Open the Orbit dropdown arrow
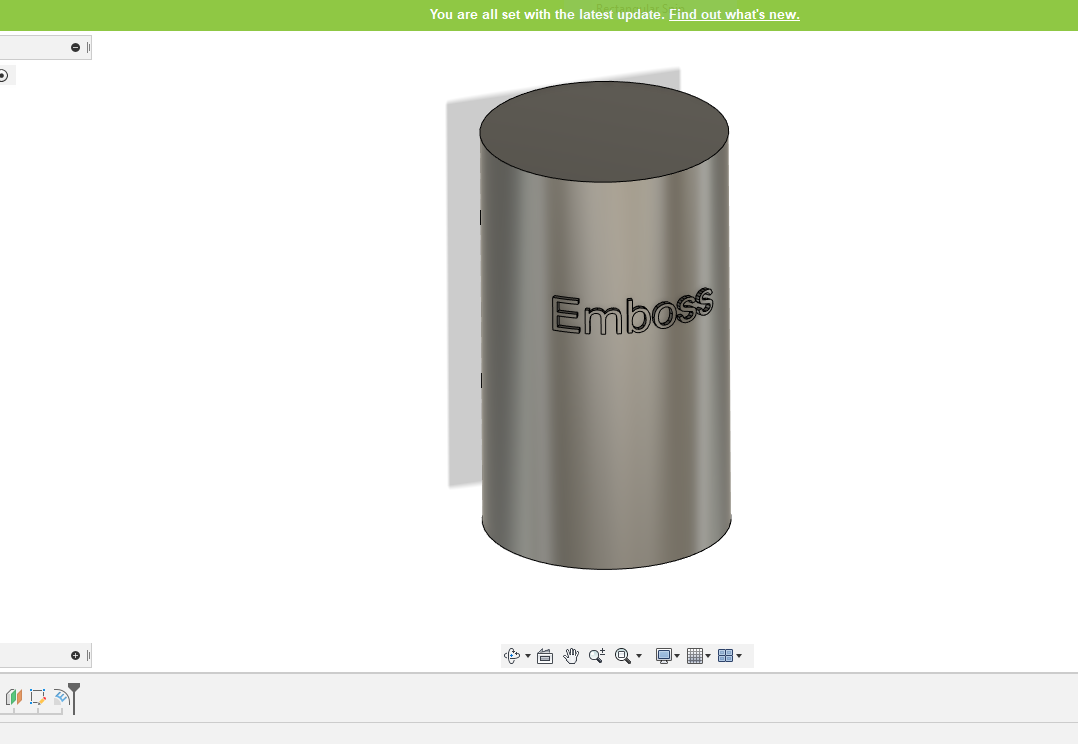This screenshot has height=744, width=1078. (x=528, y=655)
